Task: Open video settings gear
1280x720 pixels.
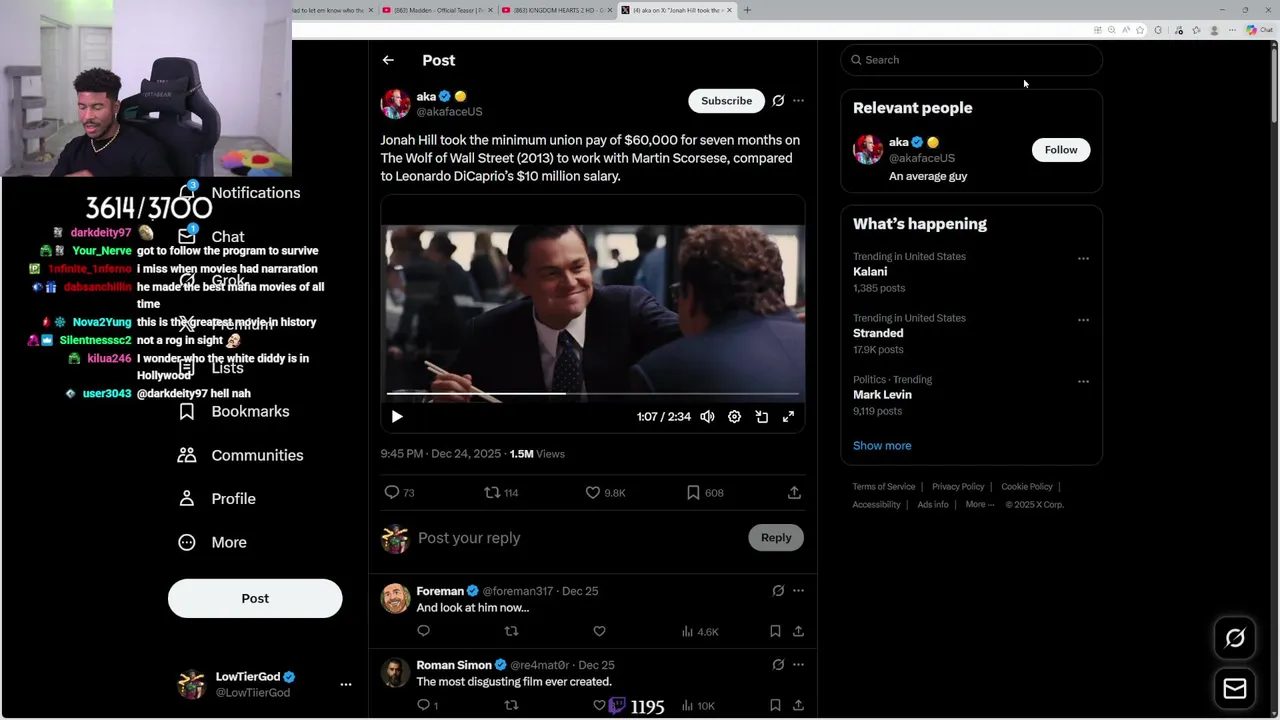Action: tap(734, 416)
